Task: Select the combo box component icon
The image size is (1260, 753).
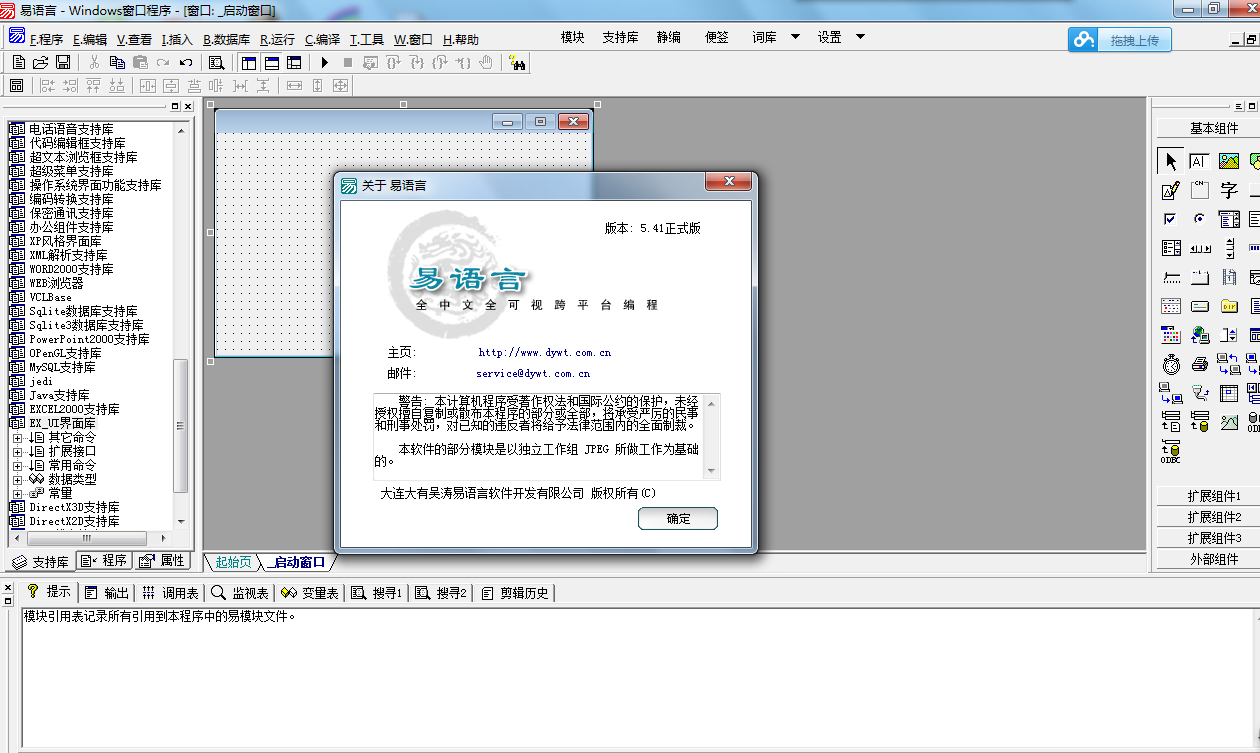Action: (x=1229, y=219)
